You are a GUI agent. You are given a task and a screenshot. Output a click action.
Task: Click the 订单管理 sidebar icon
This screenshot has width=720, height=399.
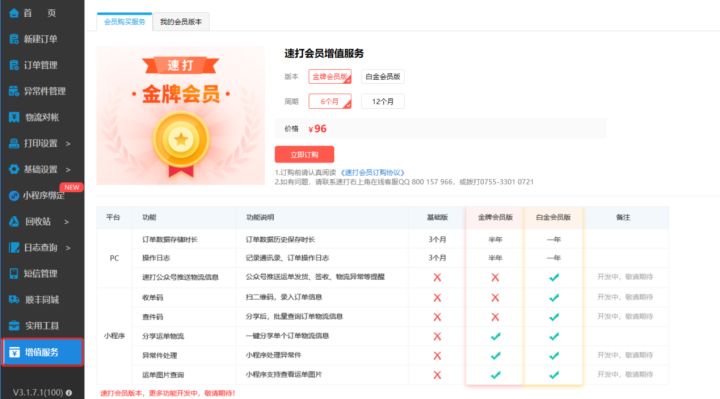(14, 65)
